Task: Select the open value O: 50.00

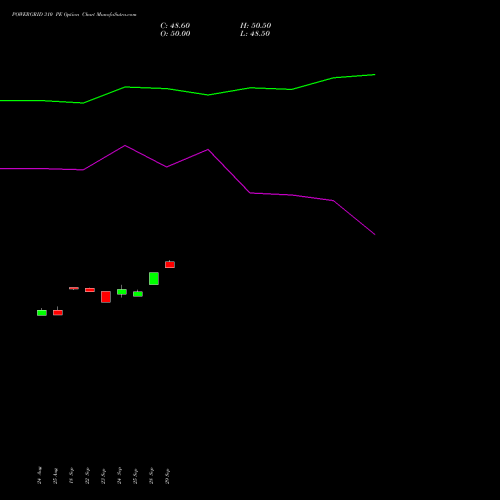Action: [x=175, y=34]
